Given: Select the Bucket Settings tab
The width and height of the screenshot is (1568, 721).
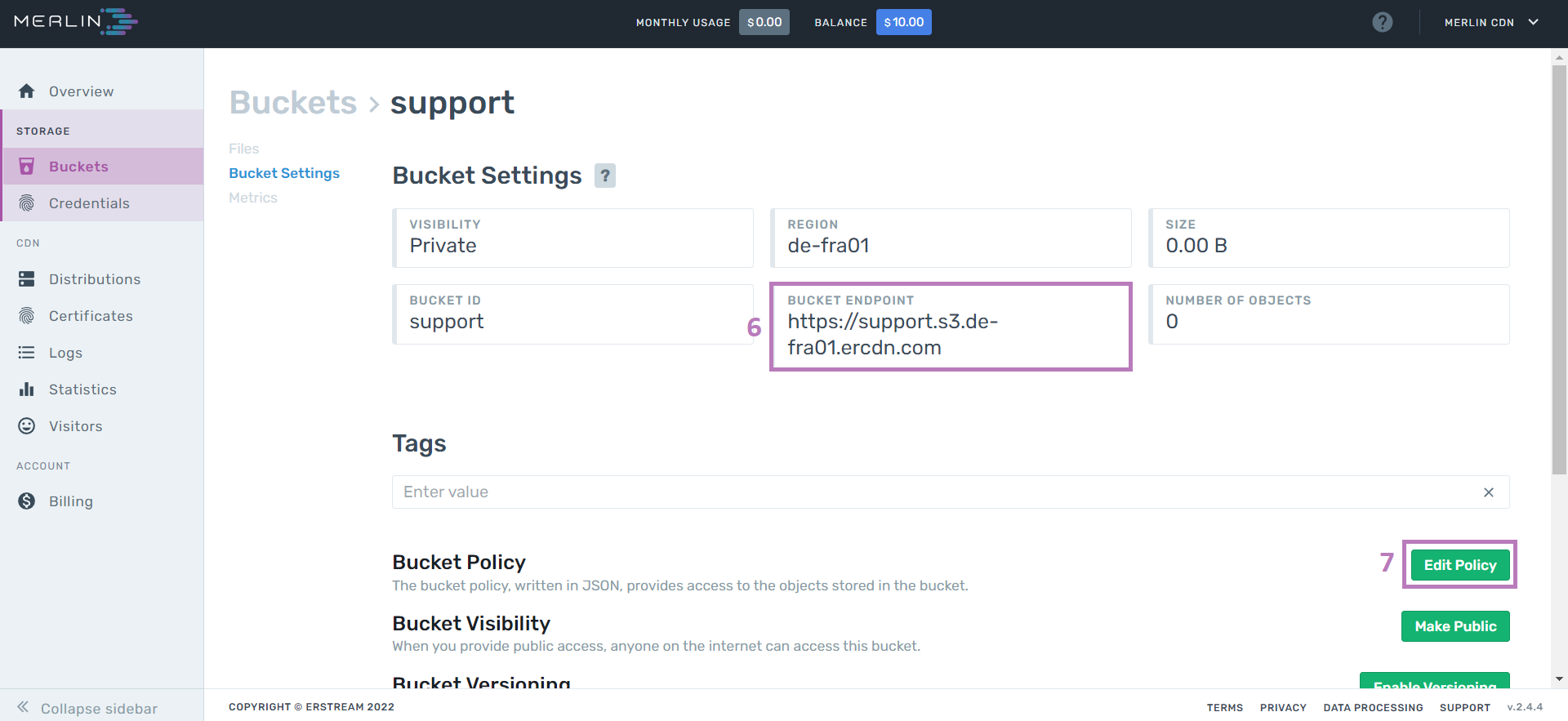Looking at the screenshot, I should [284, 173].
